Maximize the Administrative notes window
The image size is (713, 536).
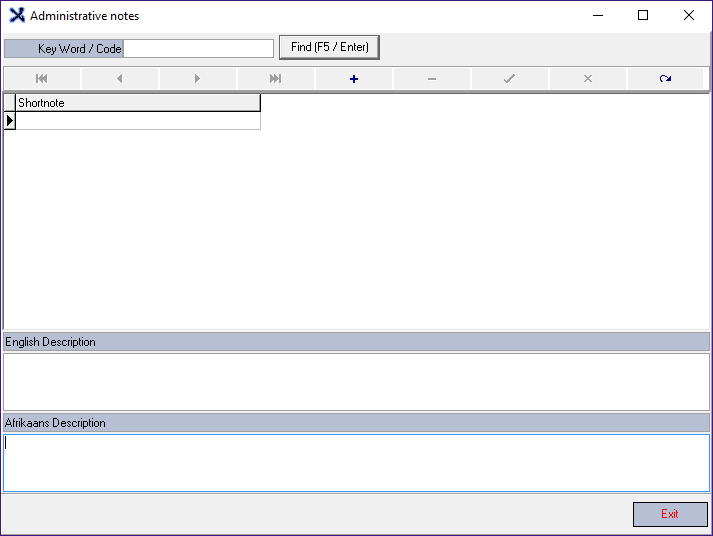643,15
